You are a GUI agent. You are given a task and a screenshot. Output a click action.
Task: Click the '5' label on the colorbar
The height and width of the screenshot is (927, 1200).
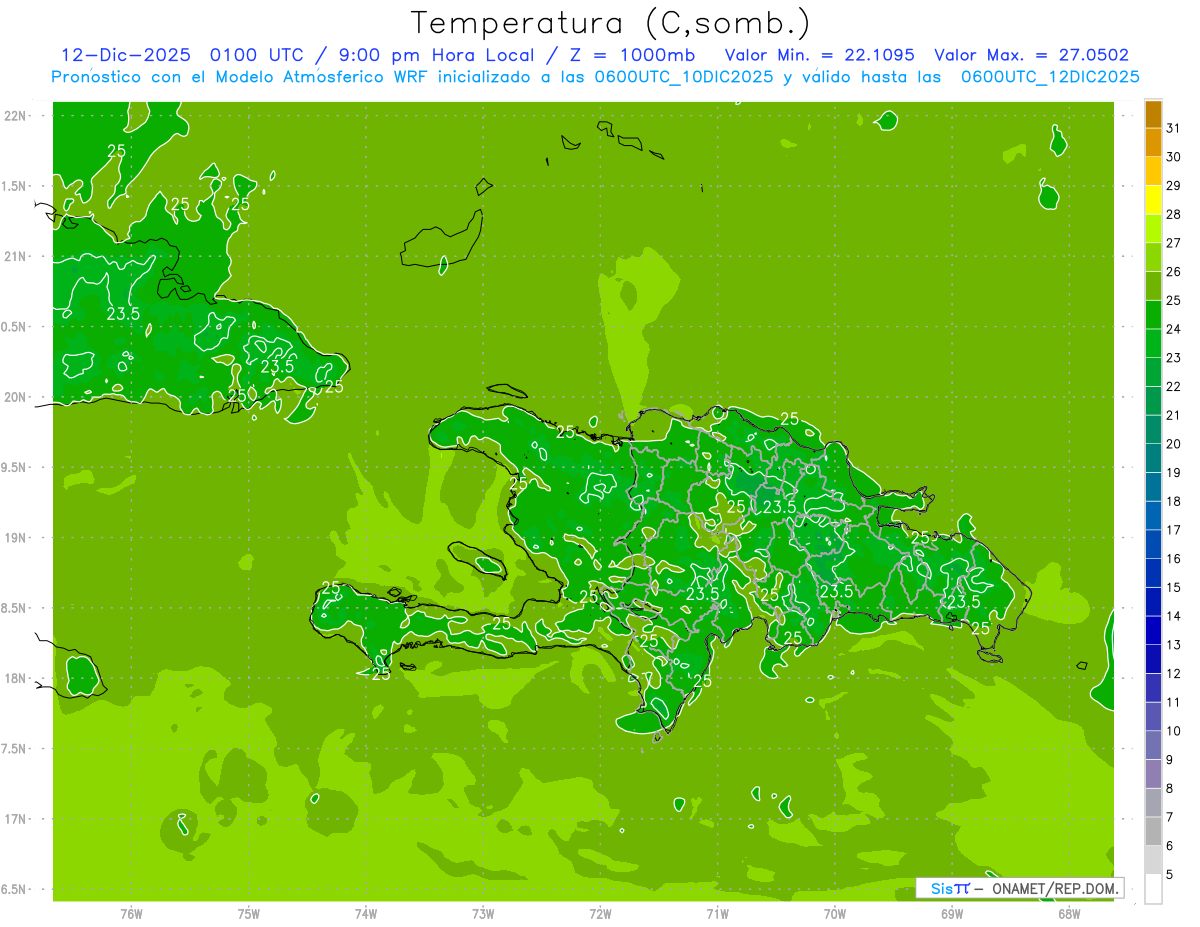(1171, 875)
